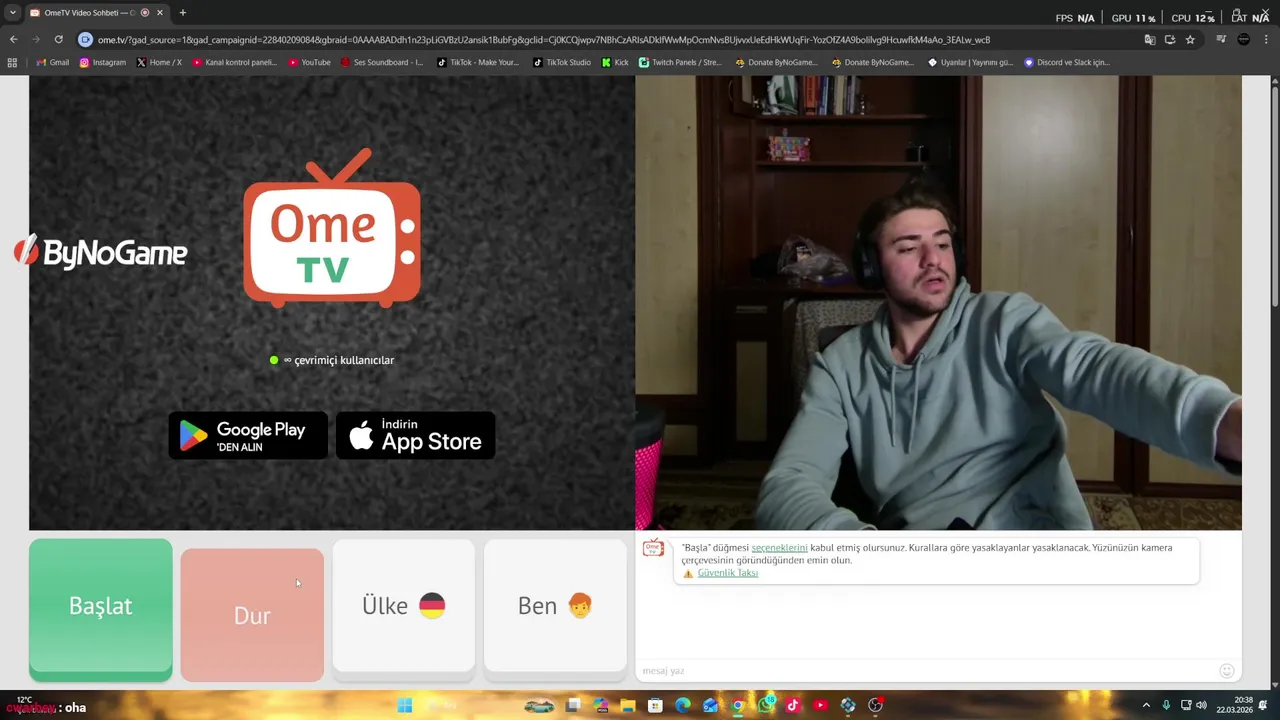Open the TikTok Studio bookmark
This screenshot has width=1280, height=720.
click(x=562, y=62)
